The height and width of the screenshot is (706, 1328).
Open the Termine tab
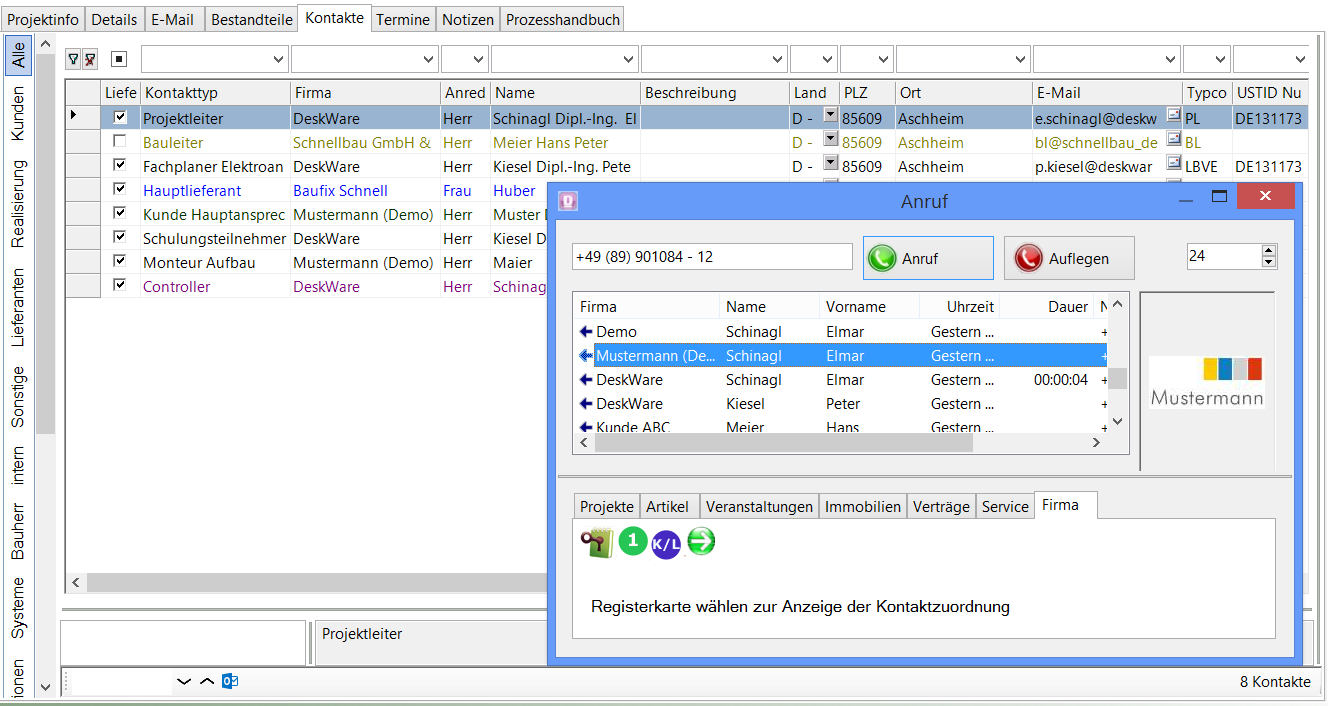tap(403, 19)
